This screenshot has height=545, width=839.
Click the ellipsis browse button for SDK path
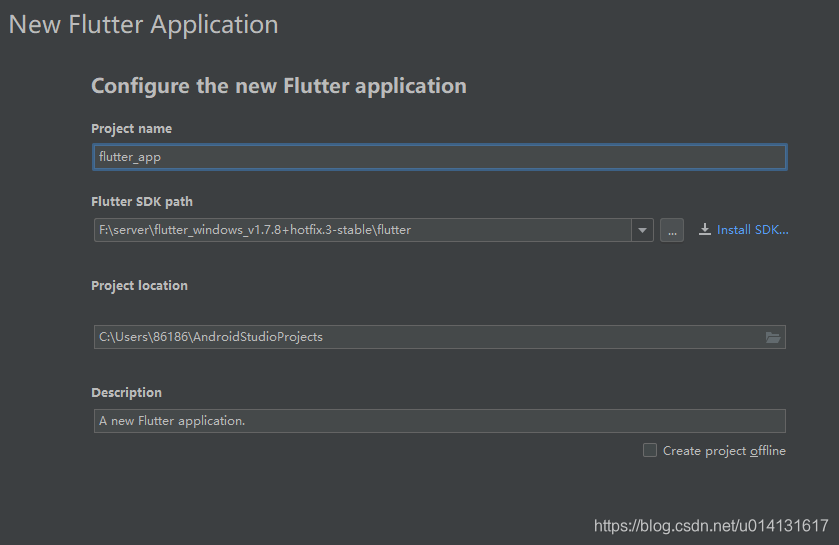coord(672,230)
